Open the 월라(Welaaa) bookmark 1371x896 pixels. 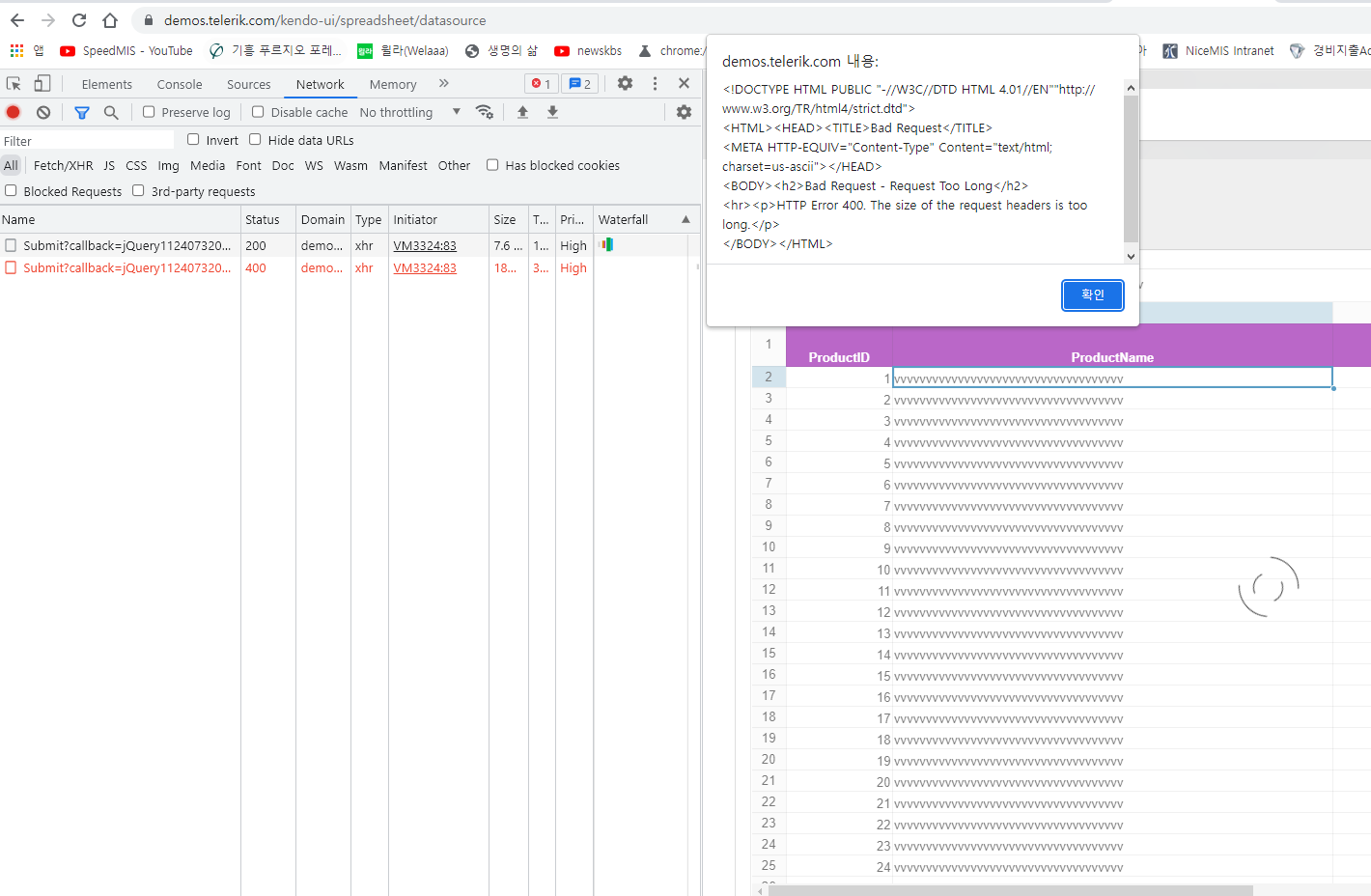tap(403, 51)
